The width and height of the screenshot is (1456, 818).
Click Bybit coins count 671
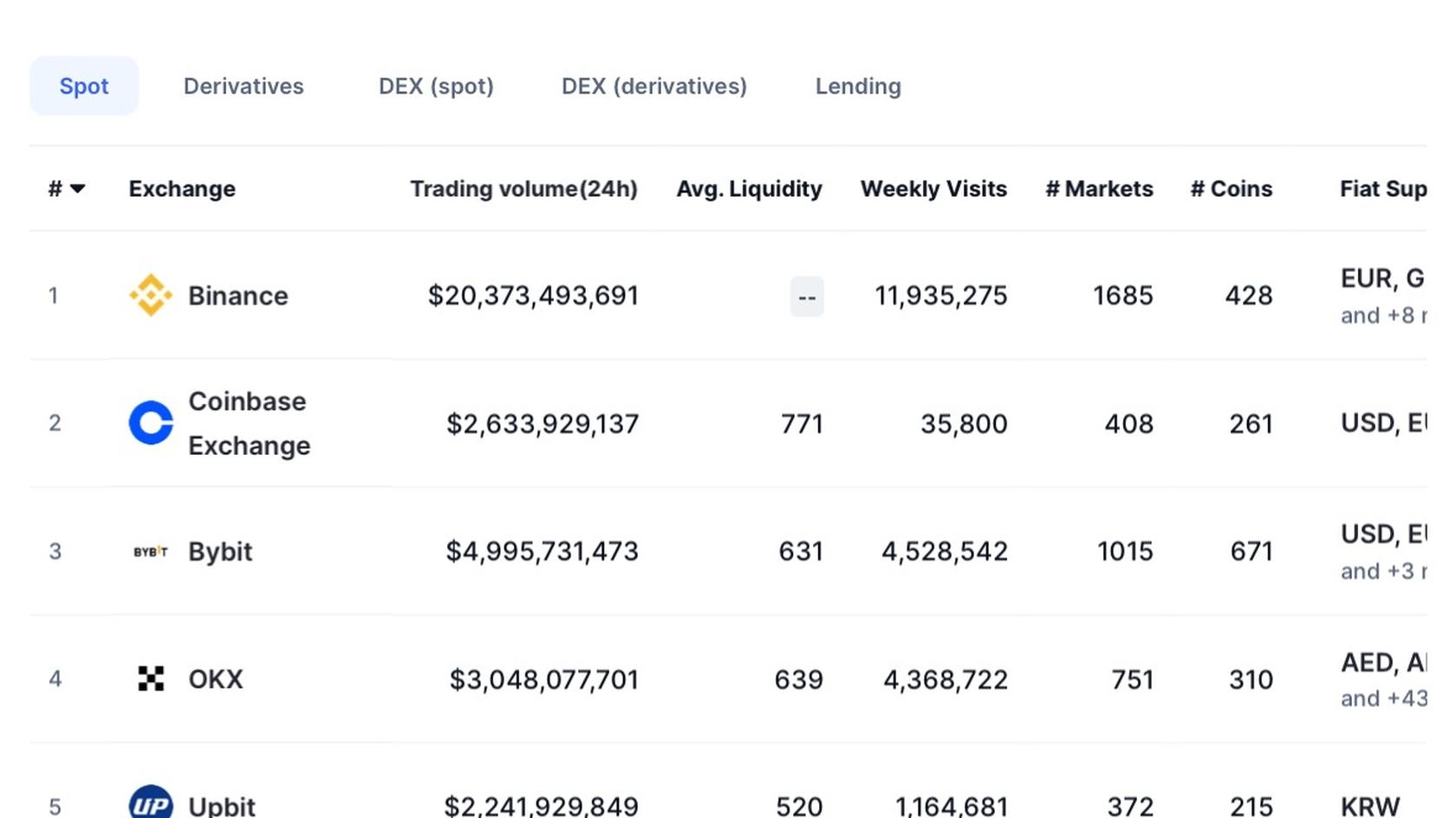pos(1251,551)
